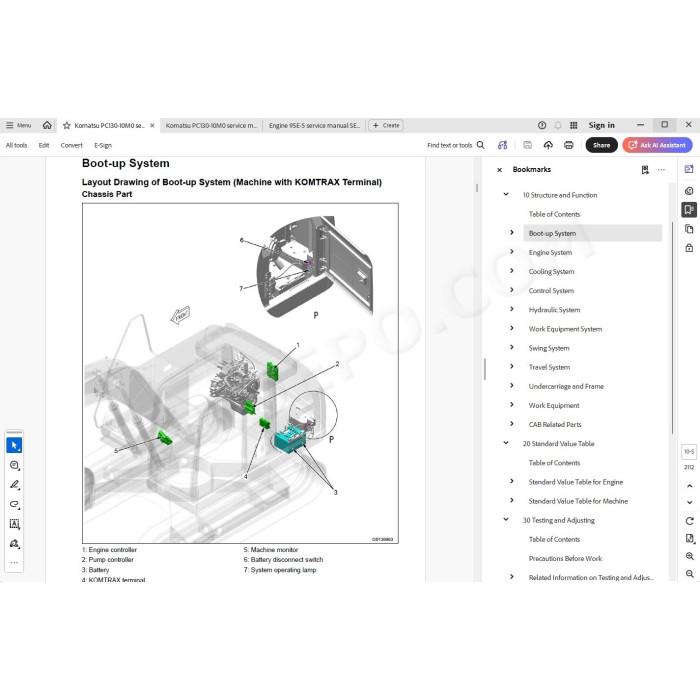
Task: Expand the Engine System bookmark
Action: point(512,252)
